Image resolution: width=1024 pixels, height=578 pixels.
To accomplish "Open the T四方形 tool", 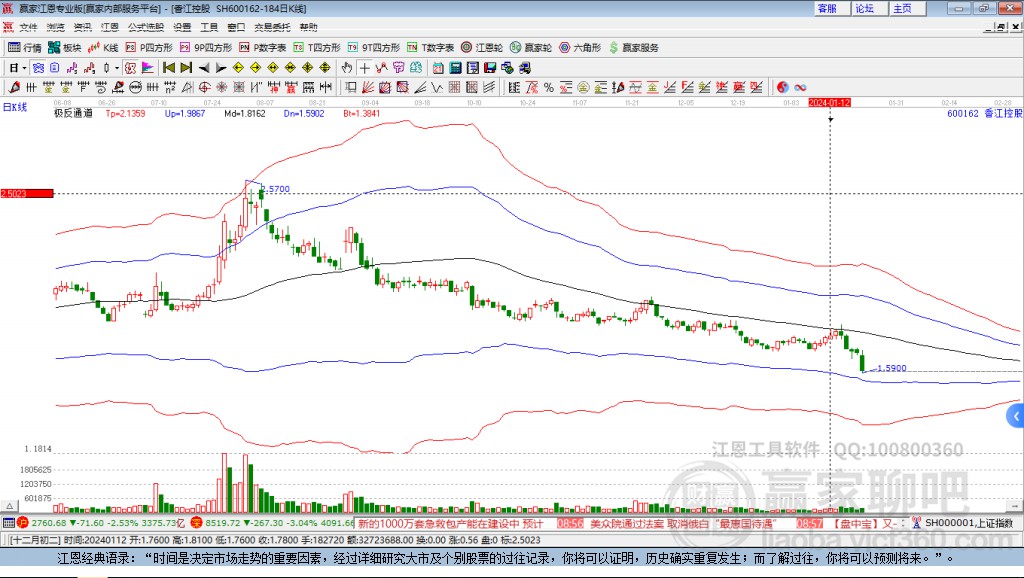I will pos(317,48).
